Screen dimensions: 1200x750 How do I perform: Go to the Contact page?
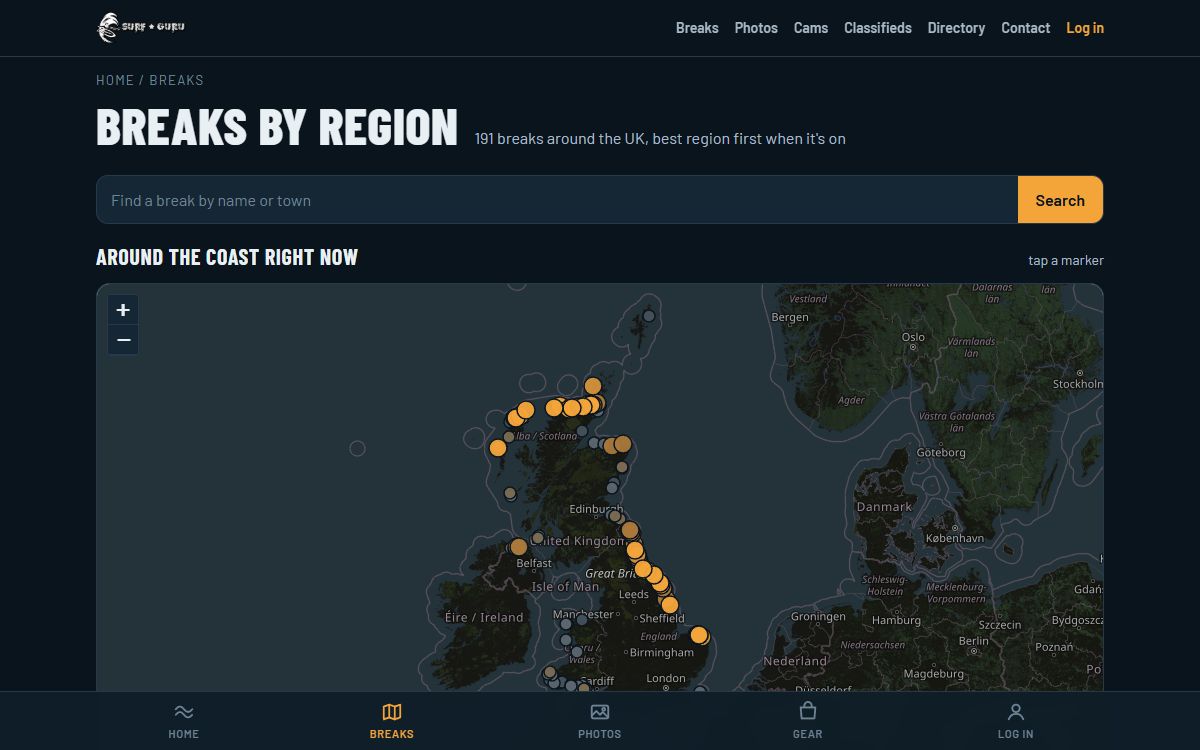click(x=1026, y=28)
